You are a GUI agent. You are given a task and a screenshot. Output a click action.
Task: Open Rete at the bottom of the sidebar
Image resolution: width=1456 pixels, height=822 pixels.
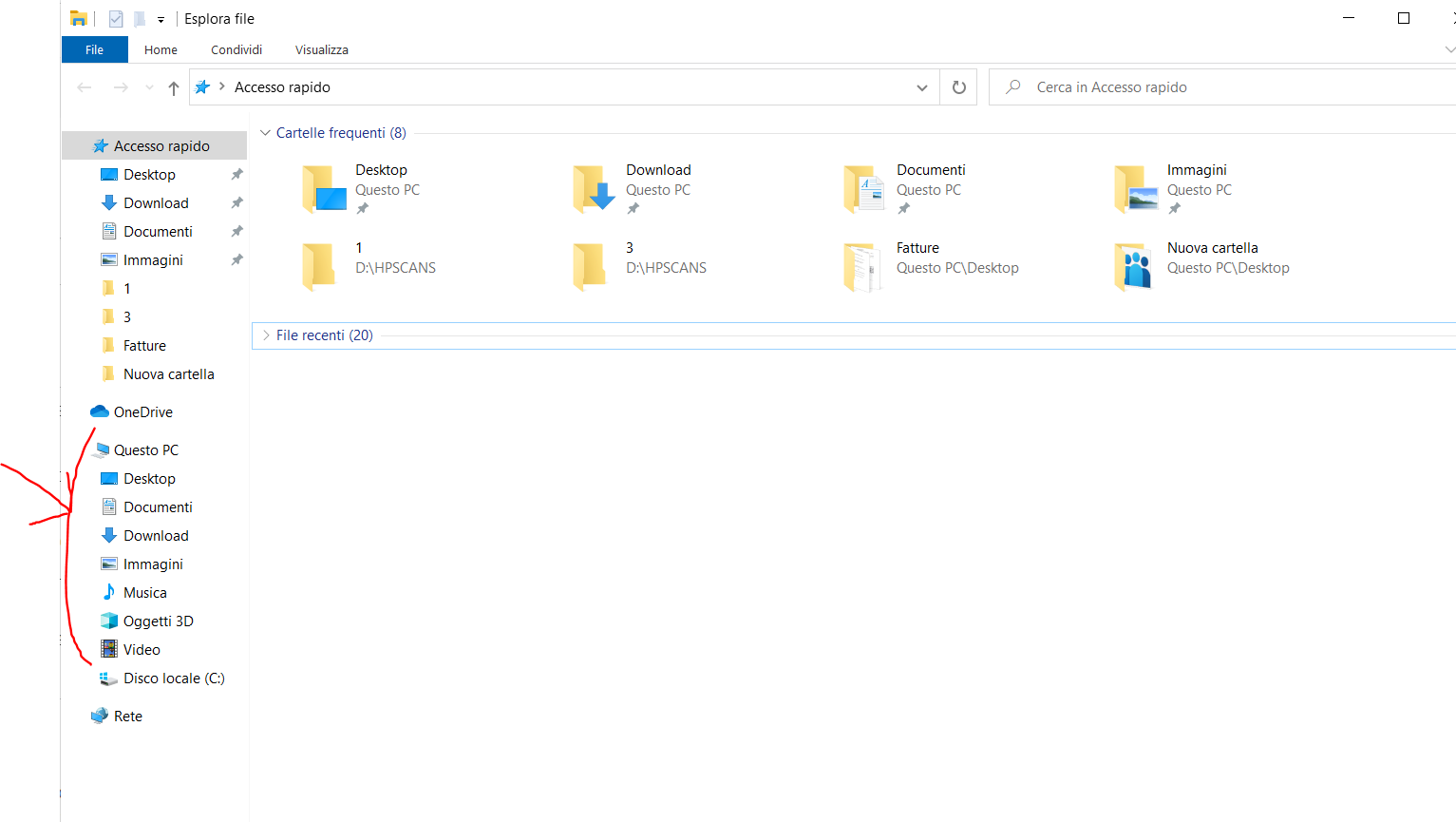point(128,716)
